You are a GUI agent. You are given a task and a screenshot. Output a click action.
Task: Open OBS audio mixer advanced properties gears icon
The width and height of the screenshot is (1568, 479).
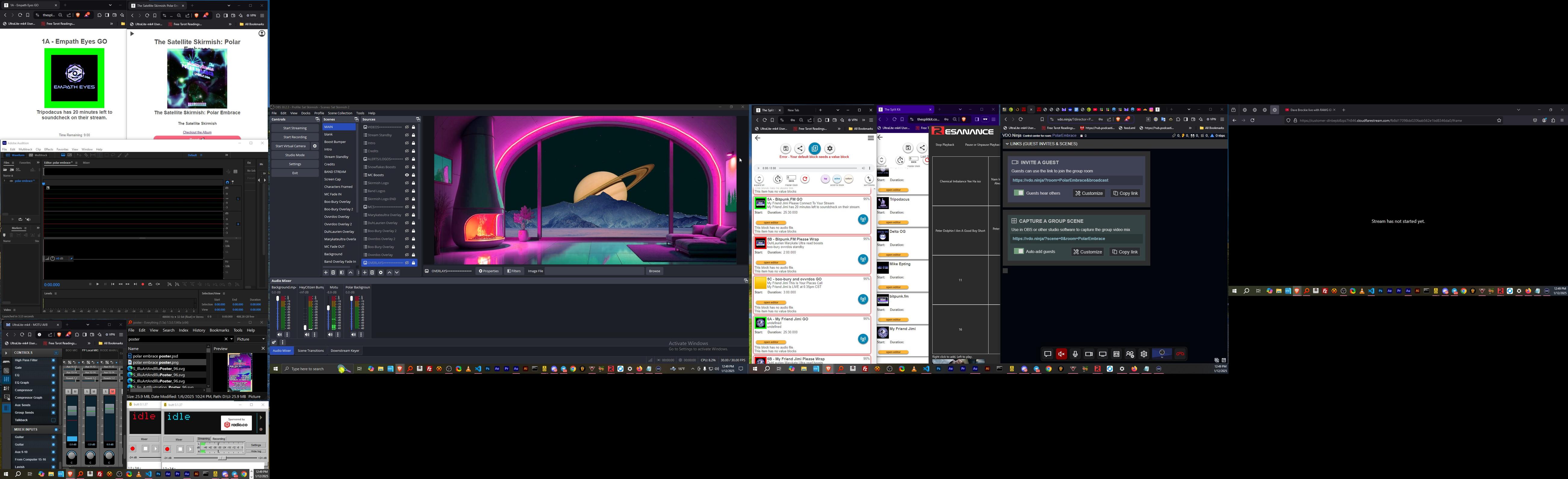click(x=274, y=342)
